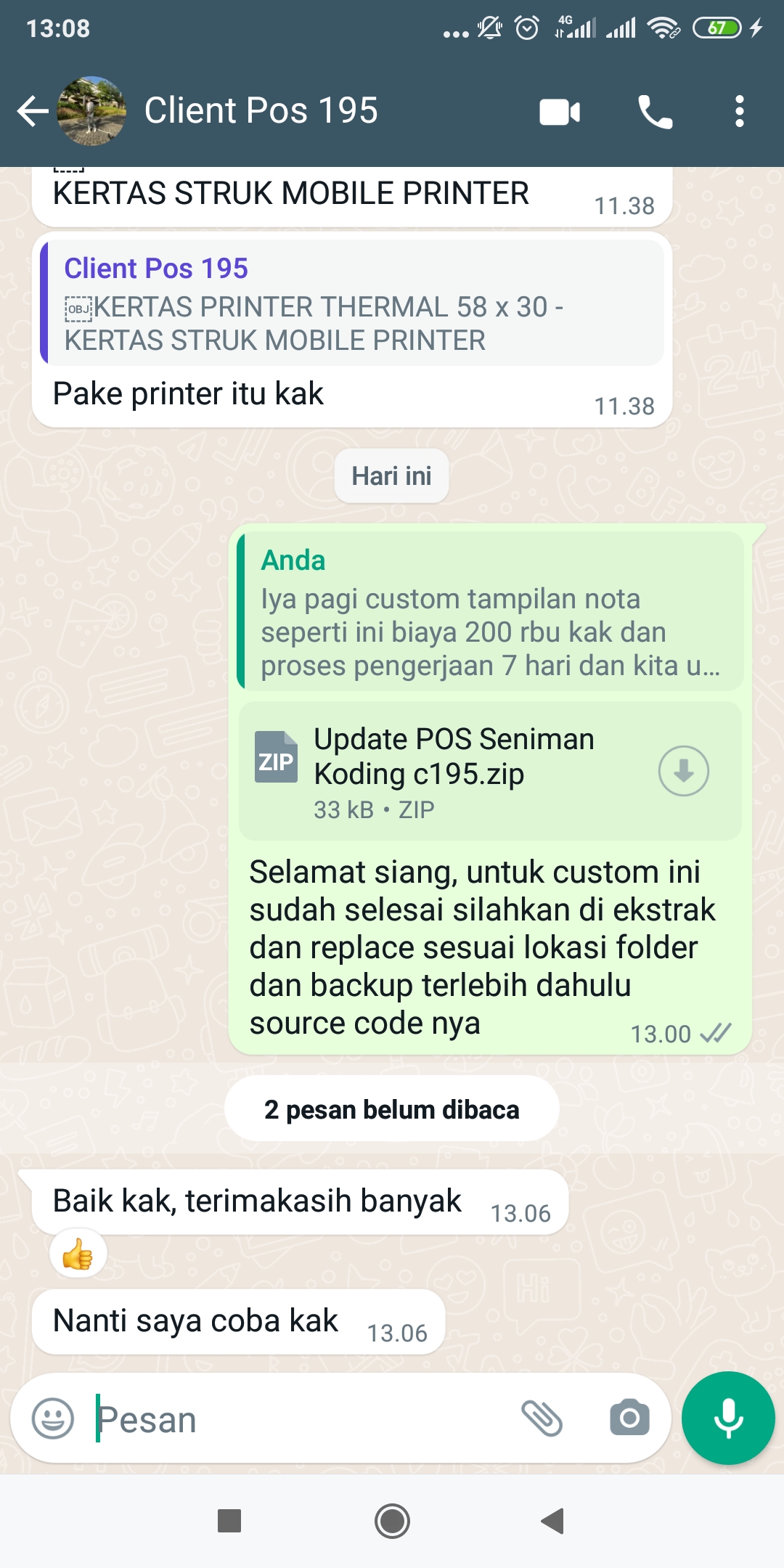Screen dimensions: 784x1568
Task: Open the emoji picker in message bar
Action: pos(53,1418)
